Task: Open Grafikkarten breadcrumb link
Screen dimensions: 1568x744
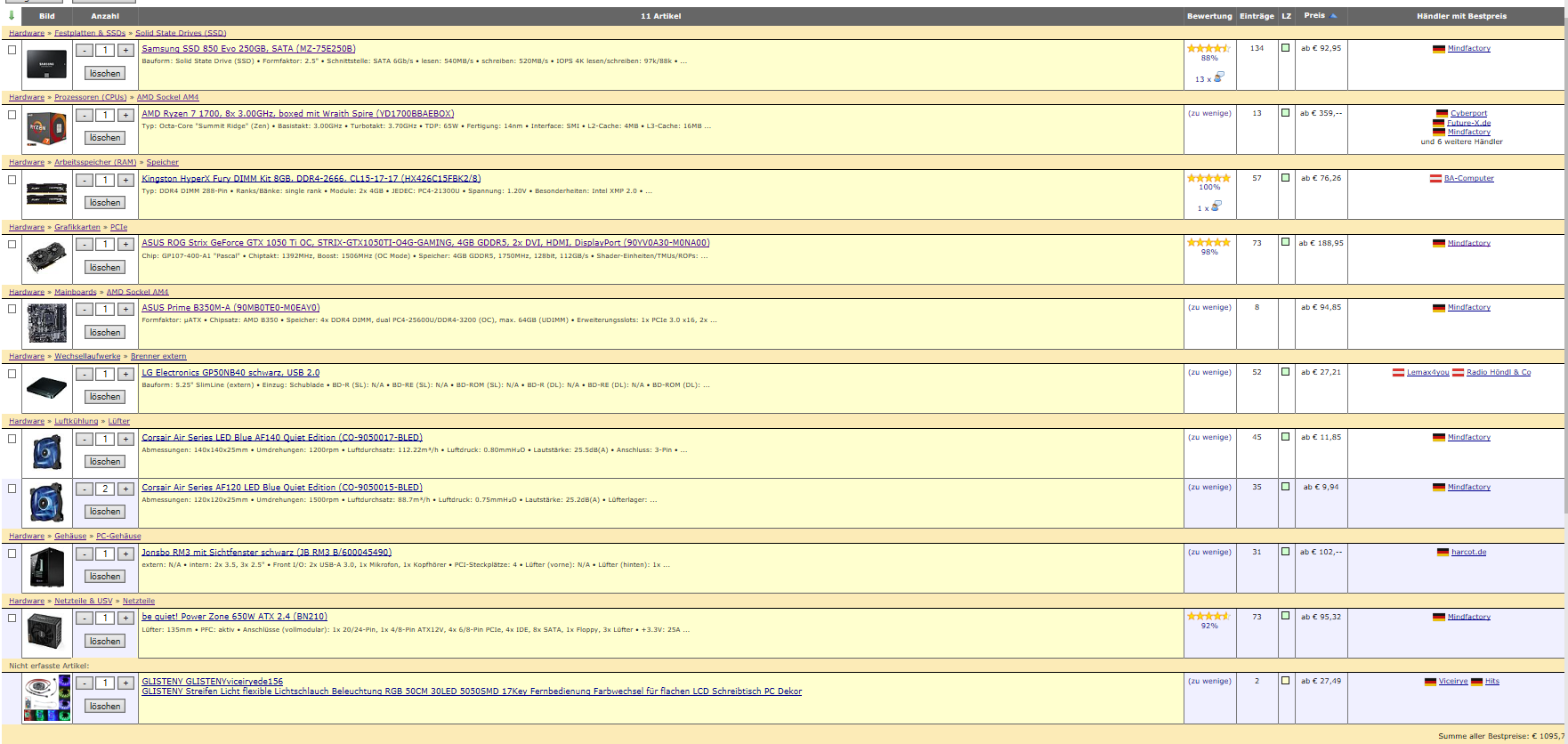Action: (77, 227)
